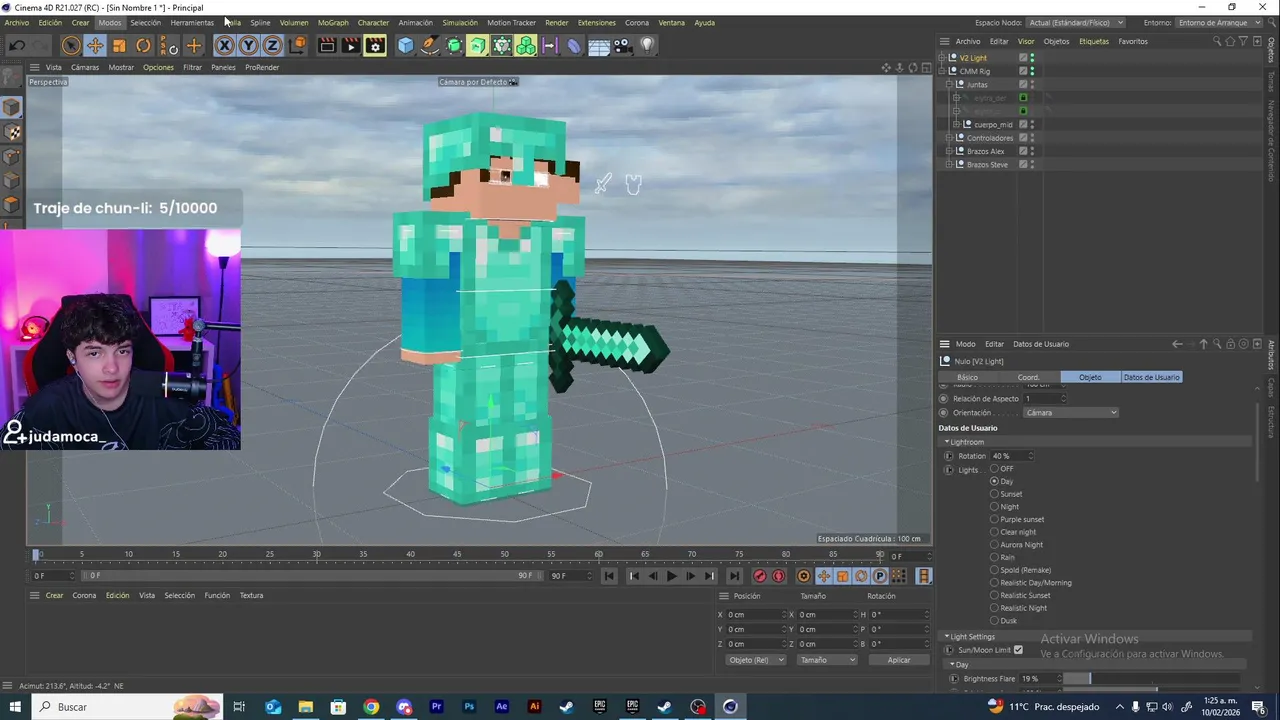Viewport: 1280px width, 720px height.
Task: Switch to the Coord. attributes tab
Action: point(1028,377)
